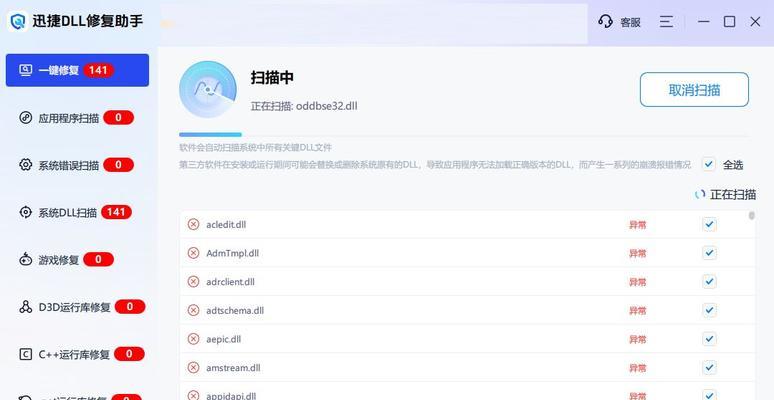The width and height of the screenshot is (774, 400).
Task: Open 客服 customer service headset icon
Action: [605, 21]
